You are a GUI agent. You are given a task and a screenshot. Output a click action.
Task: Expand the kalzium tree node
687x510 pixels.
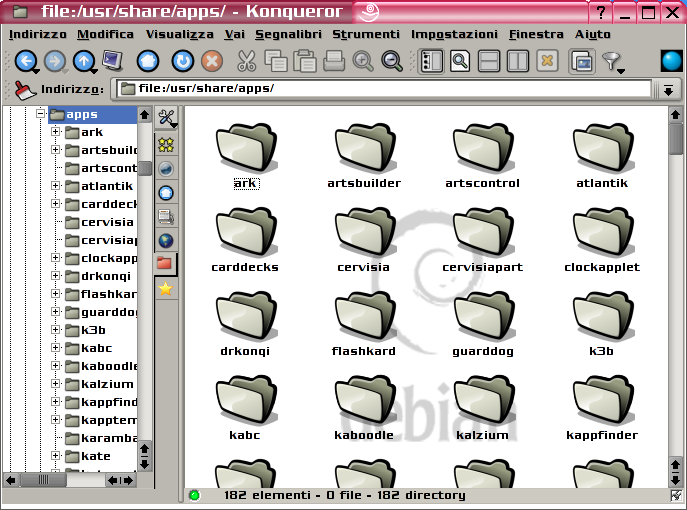pyautogui.click(x=56, y=383)
